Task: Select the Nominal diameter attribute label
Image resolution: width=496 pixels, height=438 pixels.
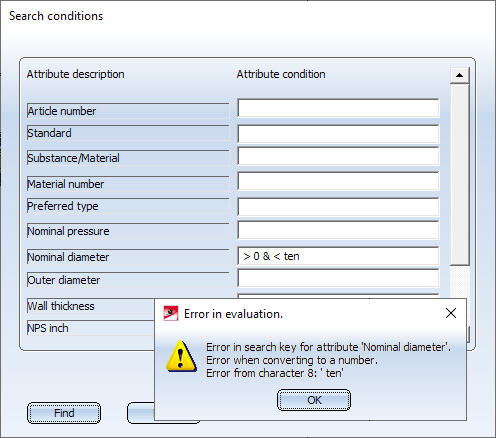Action: click(x=128, y=257)
